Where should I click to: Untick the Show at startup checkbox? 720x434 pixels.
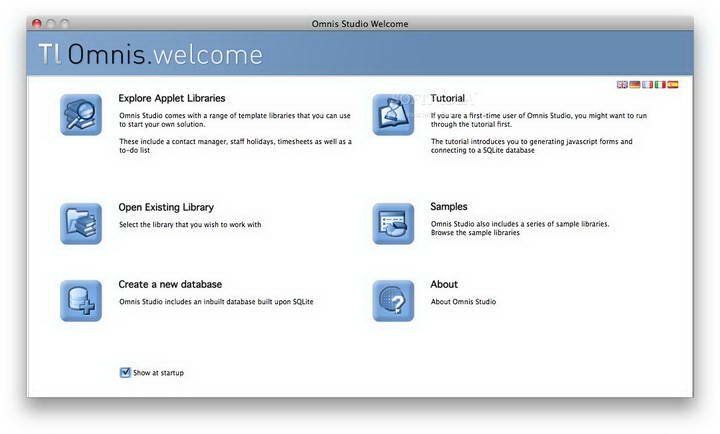tap(125, 372)
